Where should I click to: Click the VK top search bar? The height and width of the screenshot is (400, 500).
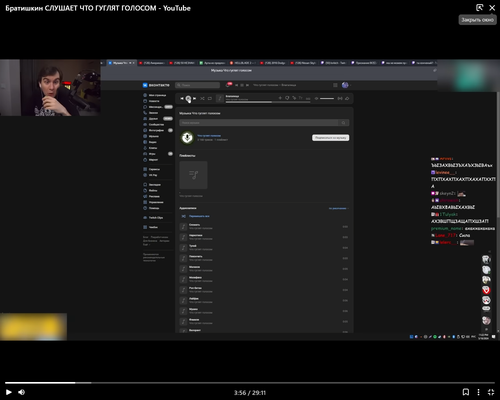(198, 85)
